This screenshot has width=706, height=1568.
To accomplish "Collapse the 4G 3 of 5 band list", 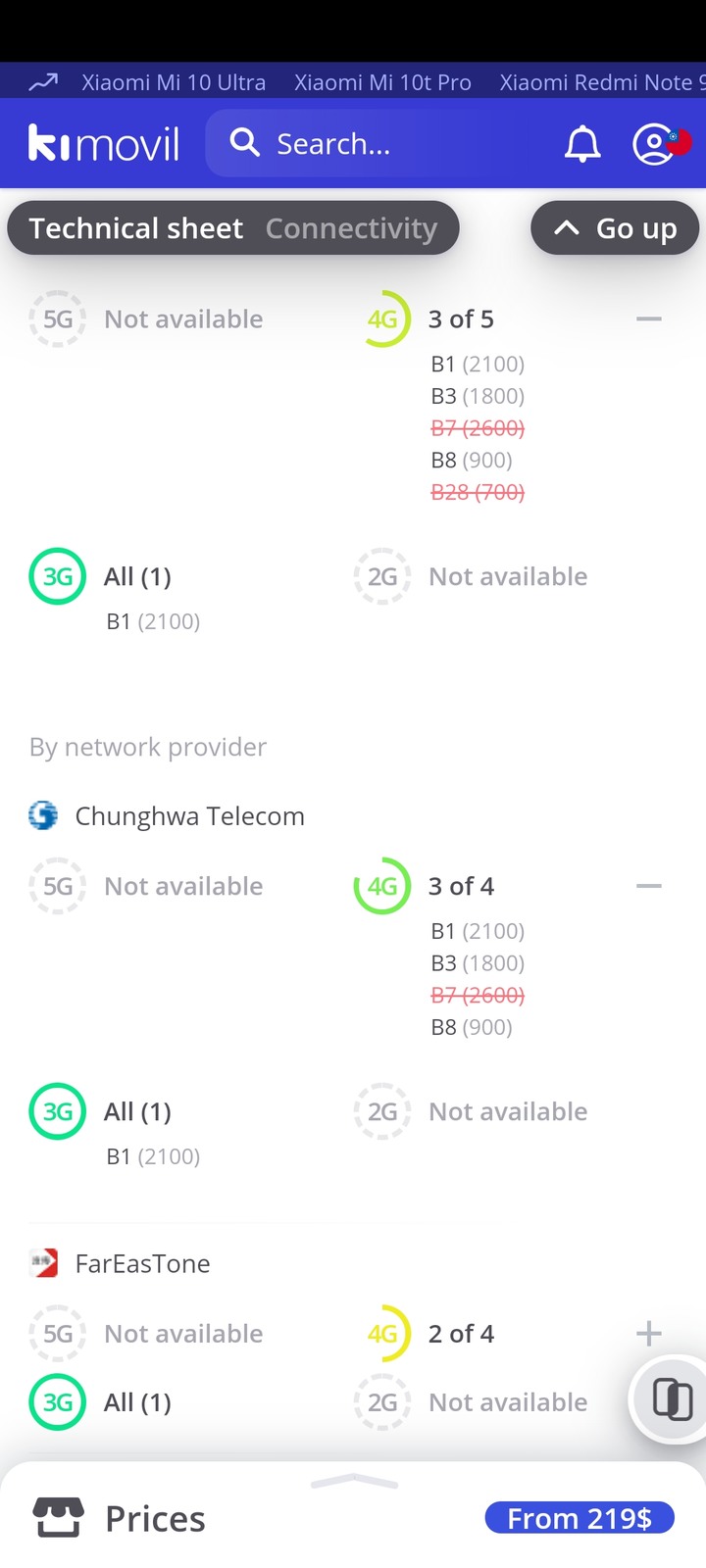I will 649,319.
